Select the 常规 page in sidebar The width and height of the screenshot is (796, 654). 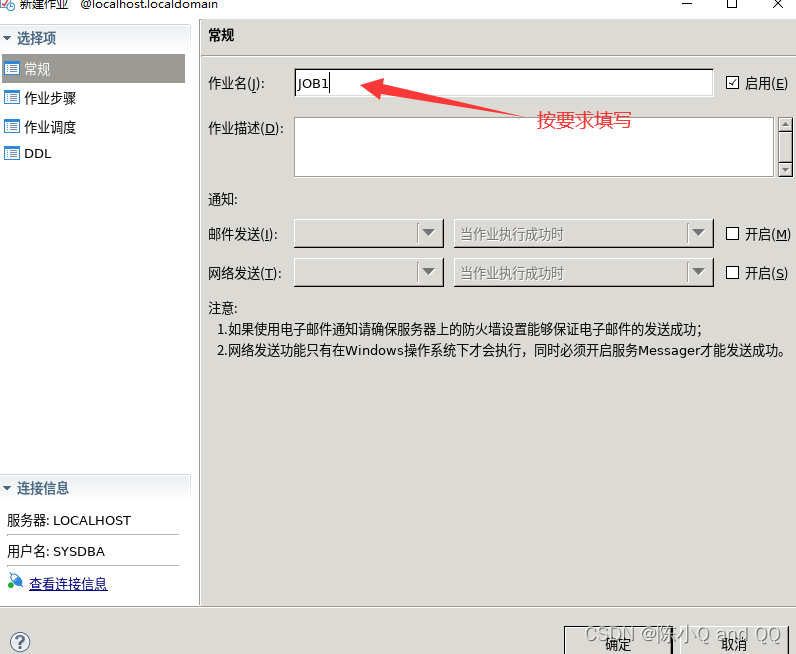click(93, 69)
